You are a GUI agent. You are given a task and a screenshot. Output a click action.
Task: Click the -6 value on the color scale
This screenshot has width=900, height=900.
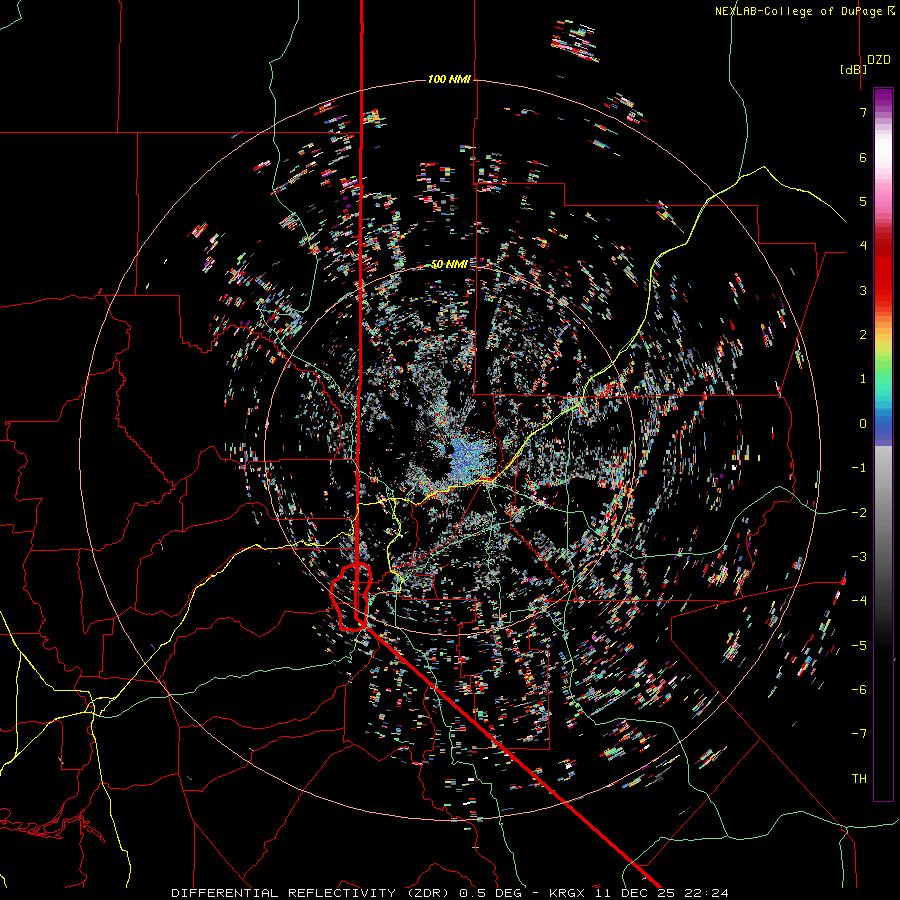point(859,690)
